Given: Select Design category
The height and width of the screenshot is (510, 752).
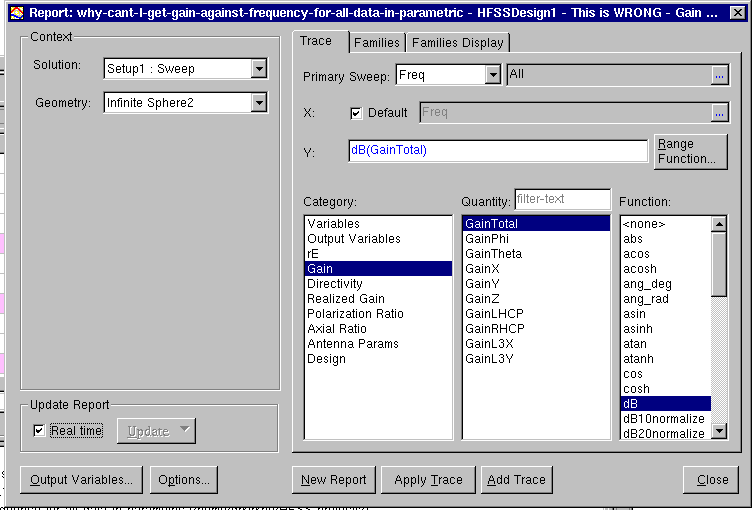Looking at the screenshot, I should 378,358.
